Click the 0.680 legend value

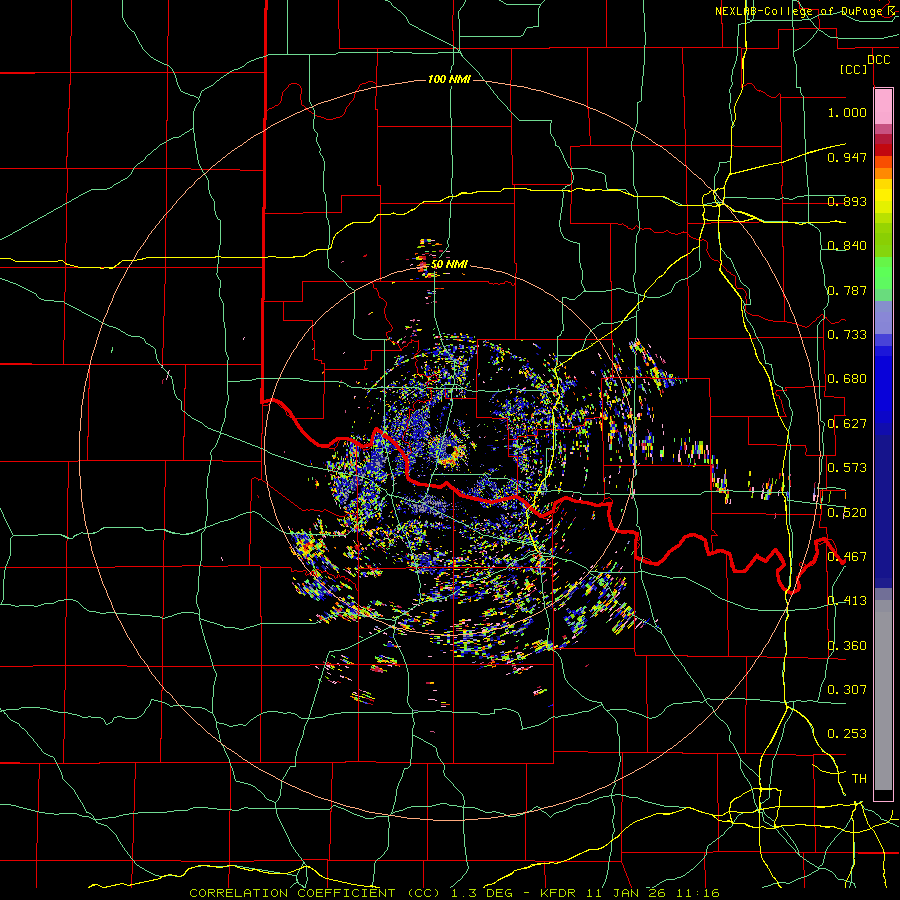[847, 379]
